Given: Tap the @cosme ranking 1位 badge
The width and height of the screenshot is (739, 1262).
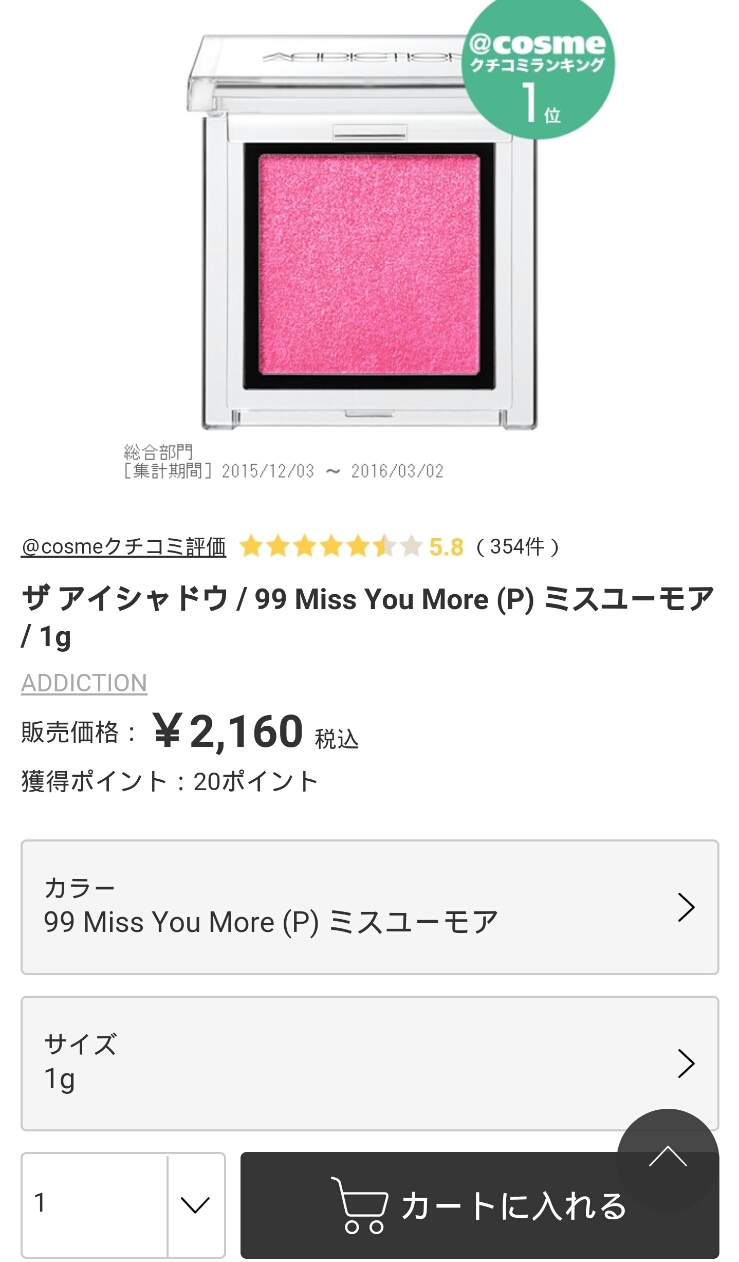Looking at the screenshot, I should (537, 70).
